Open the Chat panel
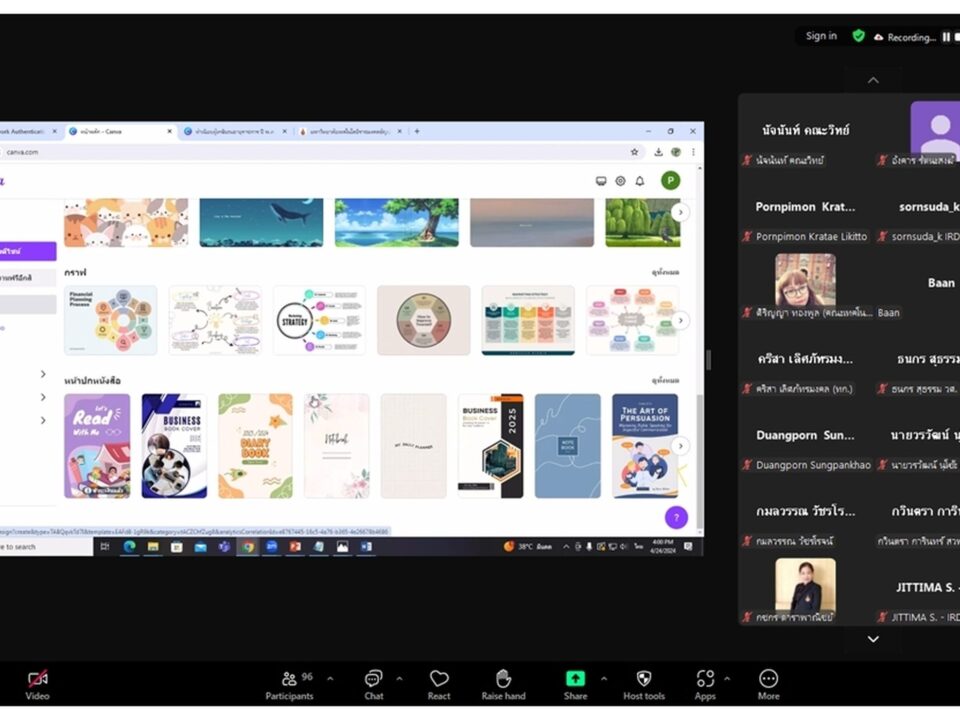 [x=373, y=685]
